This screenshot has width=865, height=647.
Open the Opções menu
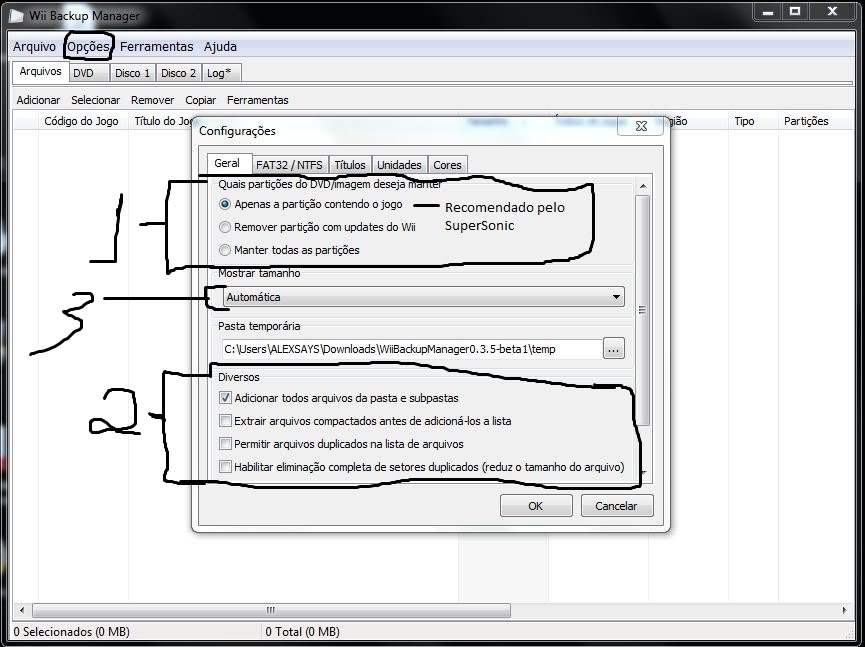[88, 46]
